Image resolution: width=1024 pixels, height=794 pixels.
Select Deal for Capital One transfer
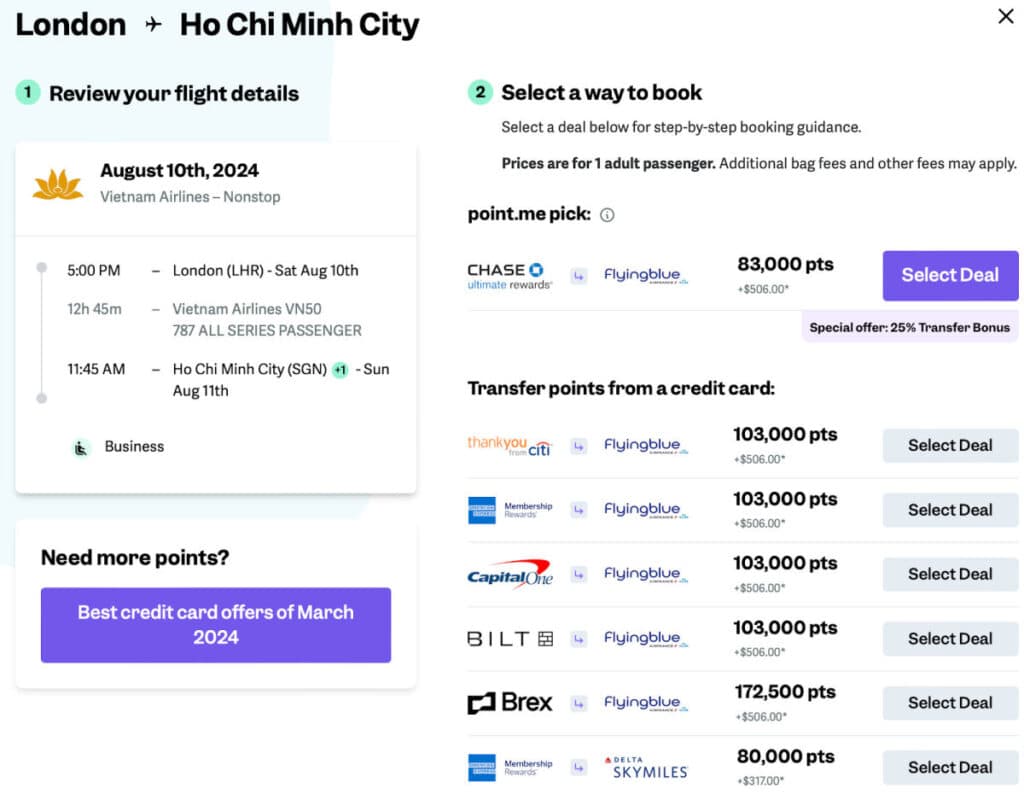click(x=949, y=574)
